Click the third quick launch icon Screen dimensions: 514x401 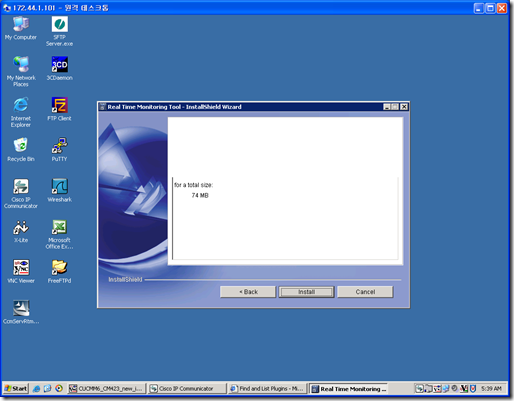point(59,389)
